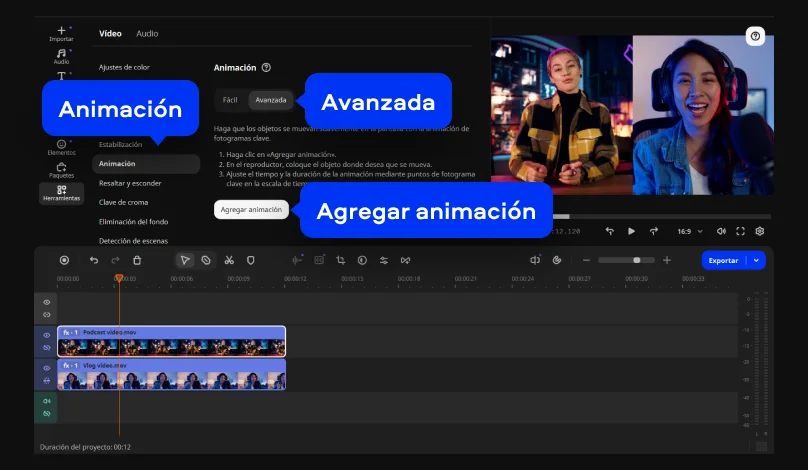808x470 pixels.
Task: Switch to the Audio tab
Action: pos(147,33)
